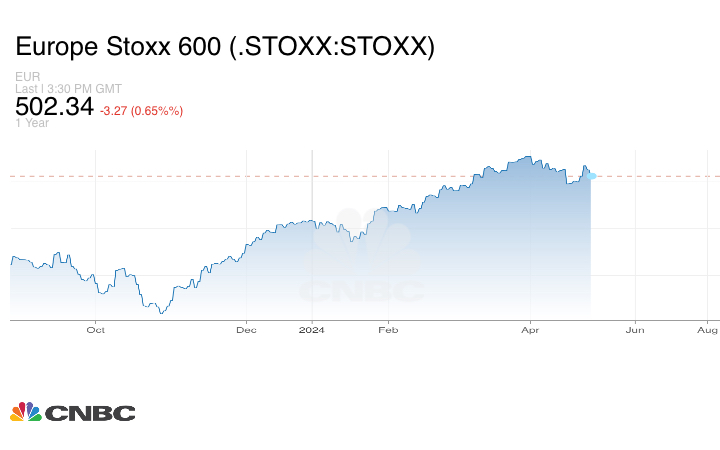Click the Jun label on the time axis
720x450 pixels.
(633, 329)
